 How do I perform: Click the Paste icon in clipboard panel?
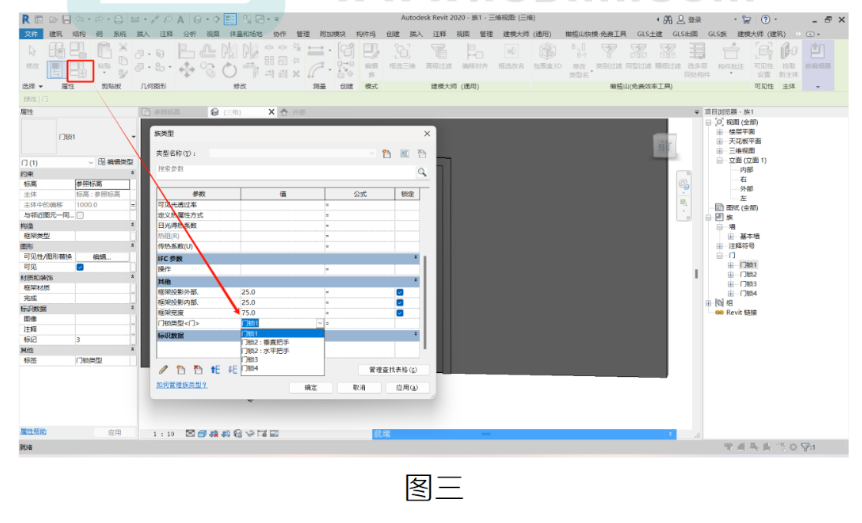coord(104,51)
